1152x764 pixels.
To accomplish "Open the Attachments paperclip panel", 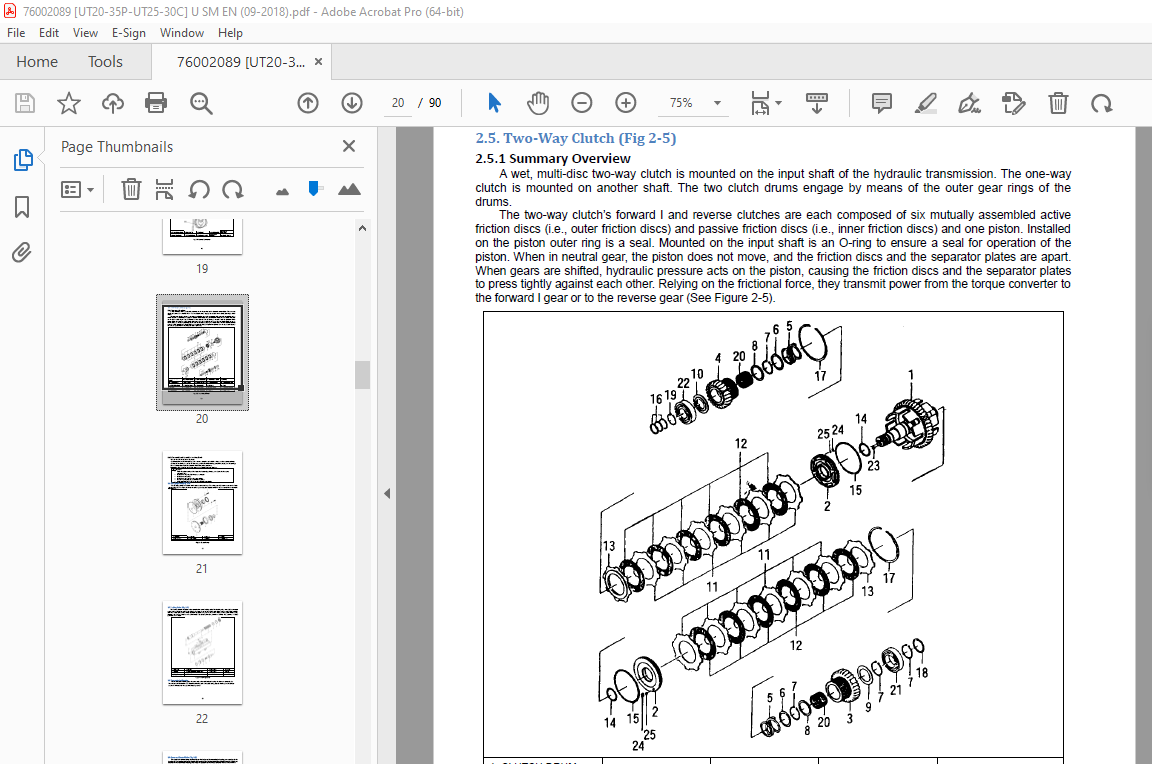I will [x=22, y=253].
